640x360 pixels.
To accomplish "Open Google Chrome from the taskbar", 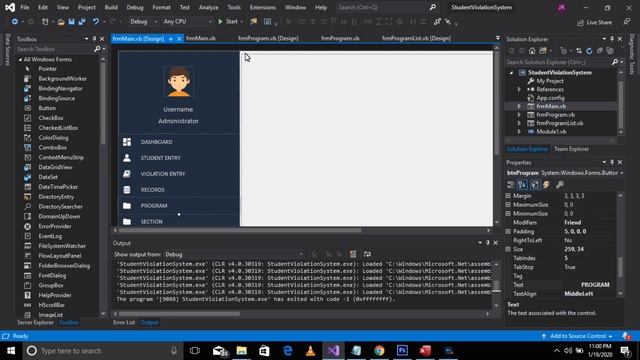I will [379, 351].
